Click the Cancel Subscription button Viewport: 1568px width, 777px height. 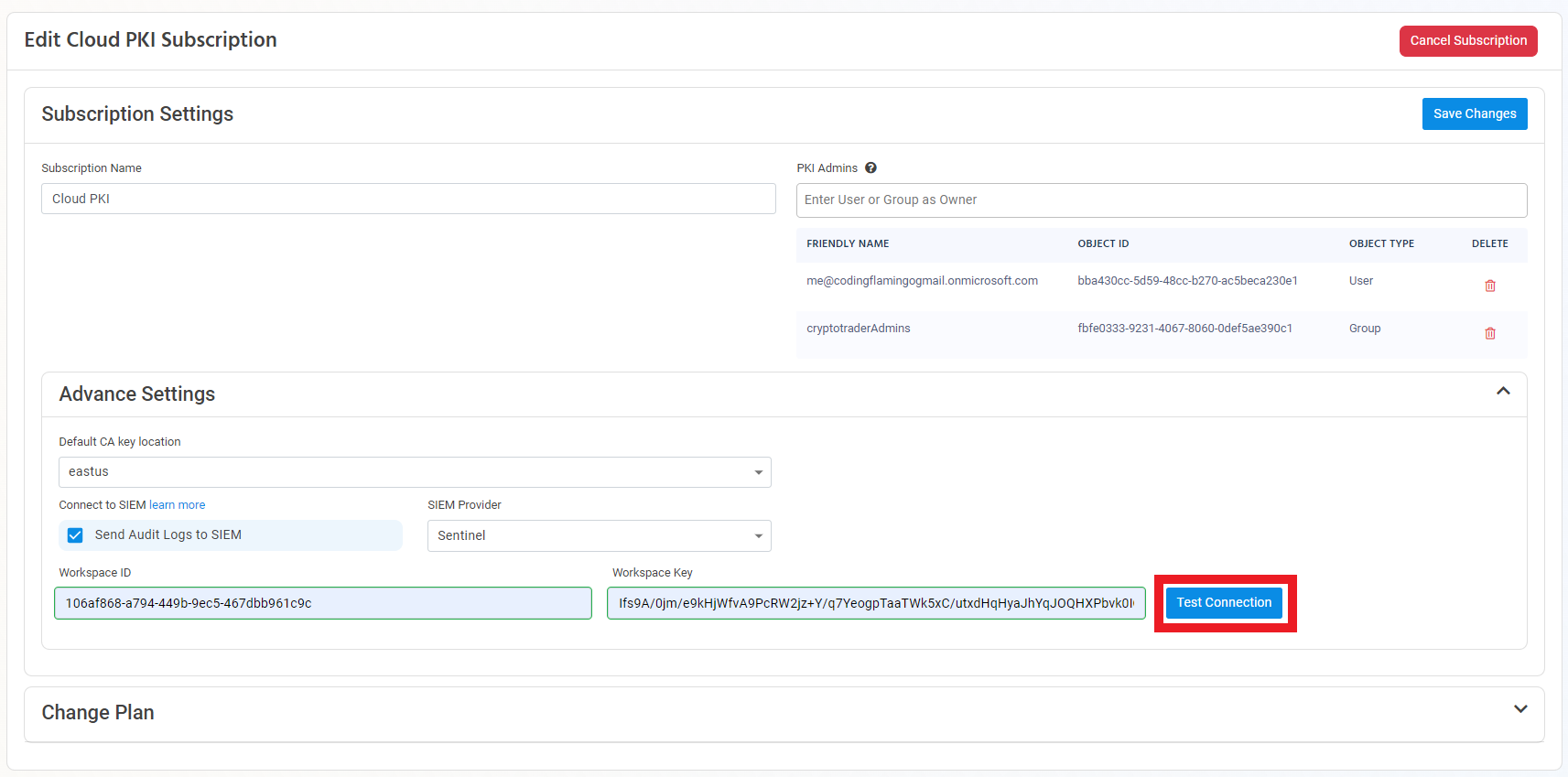[1468, 41]
